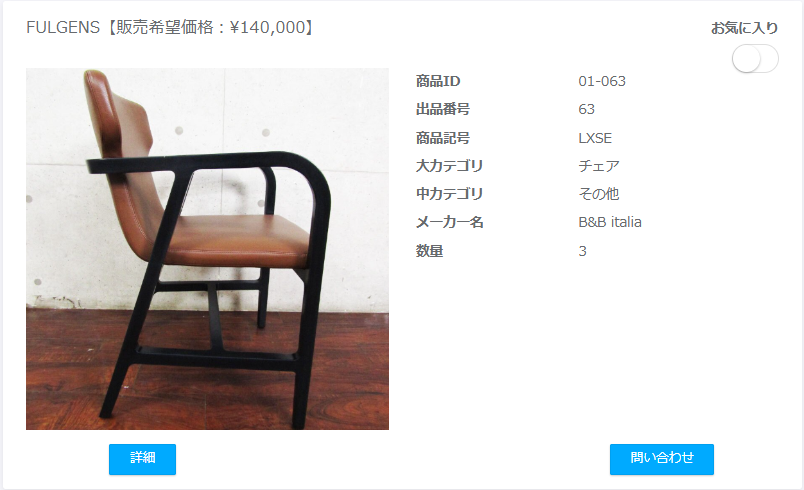
Task: Select the メーカー名 label
Action: click(x=449, y=222)
